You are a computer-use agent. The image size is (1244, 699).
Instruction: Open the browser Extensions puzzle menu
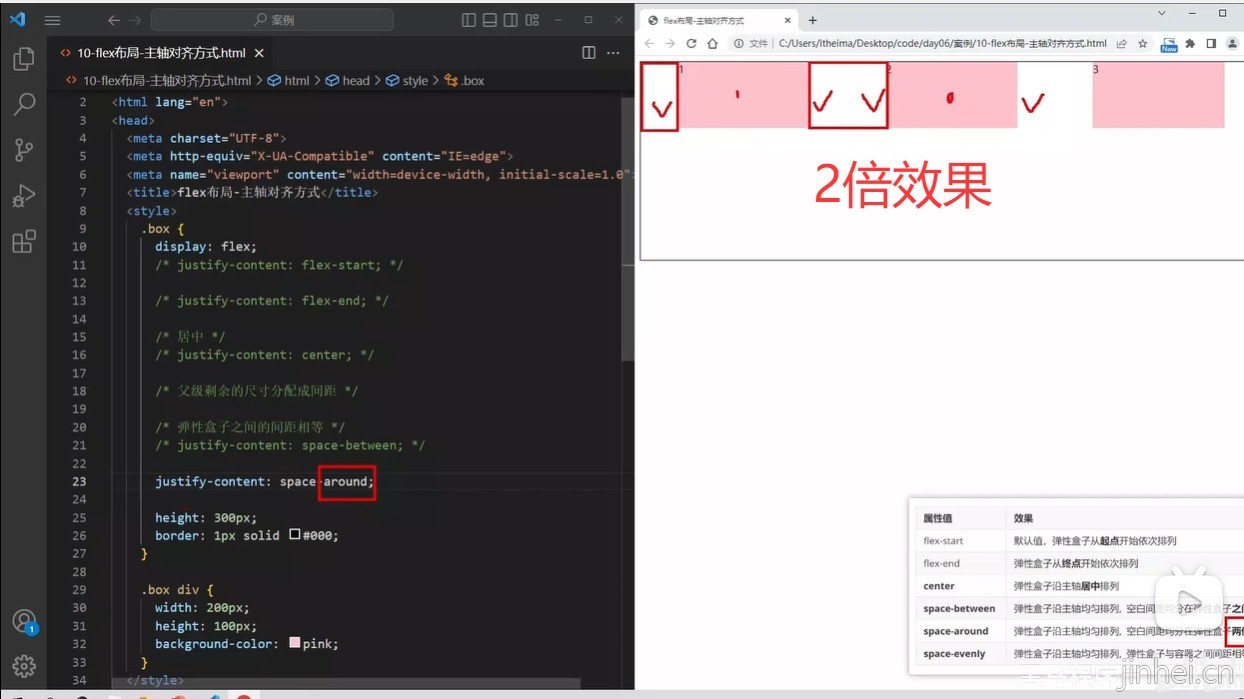(x=1190, y=44)
